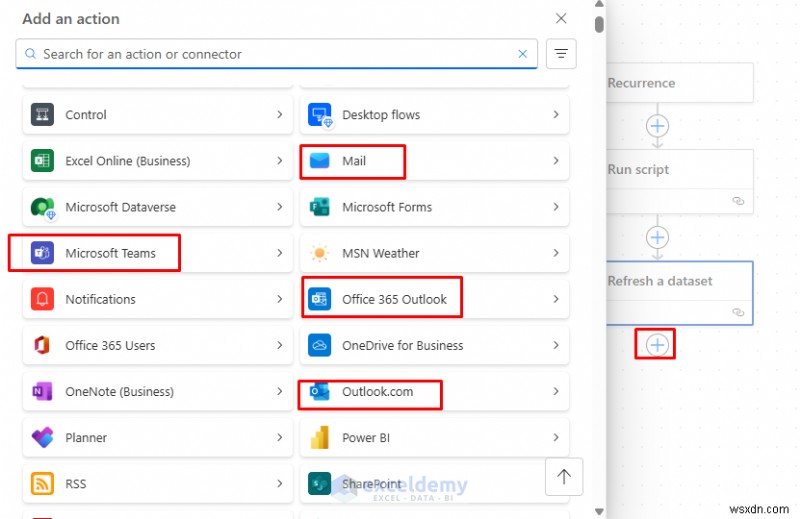Click the 'RSS' connector label

pos(76,484)
